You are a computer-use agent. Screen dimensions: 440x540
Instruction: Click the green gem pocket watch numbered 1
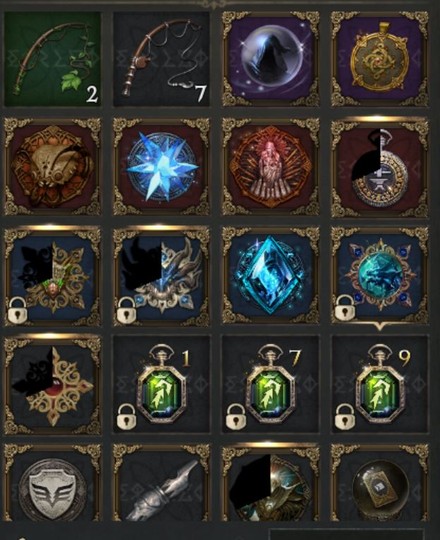click(161, 384)
